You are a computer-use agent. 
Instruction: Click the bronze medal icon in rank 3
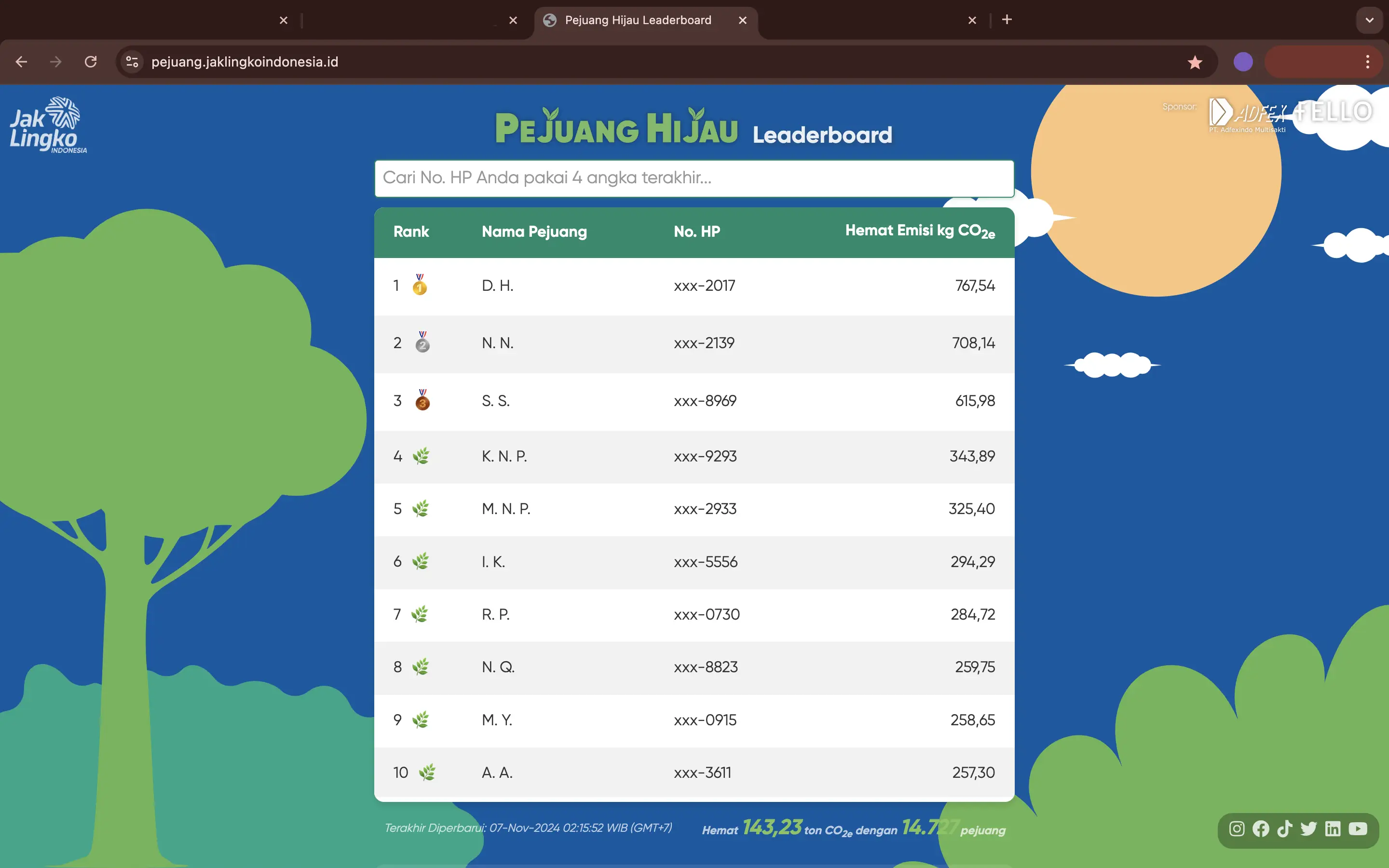click(422, 400)
